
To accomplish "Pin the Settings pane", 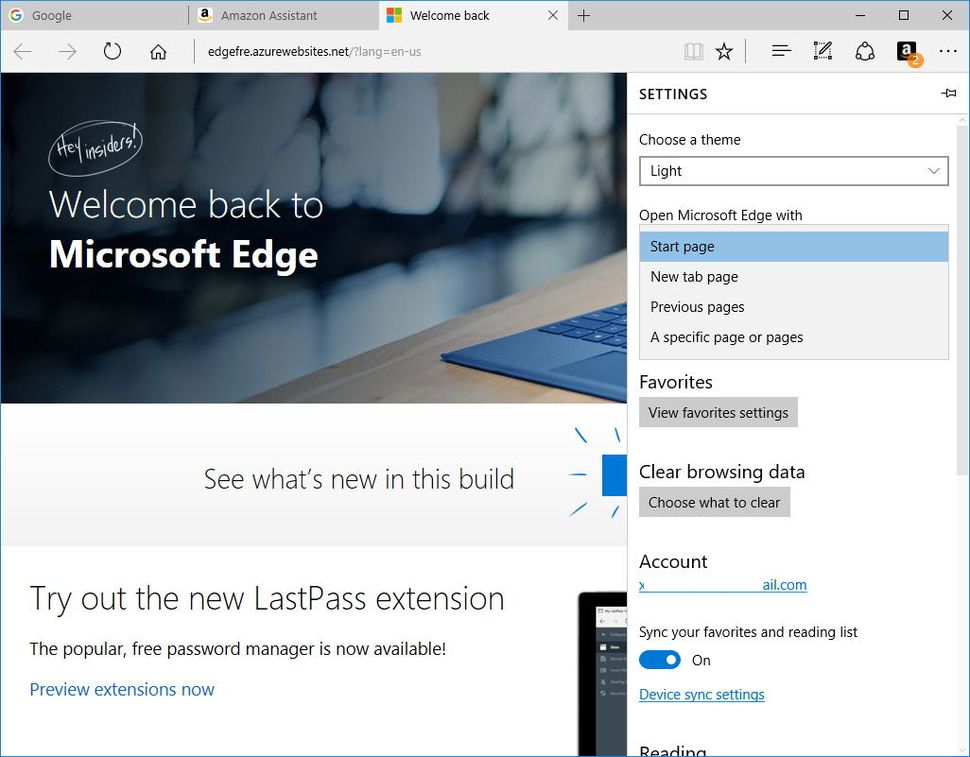I will coord(948,93).
